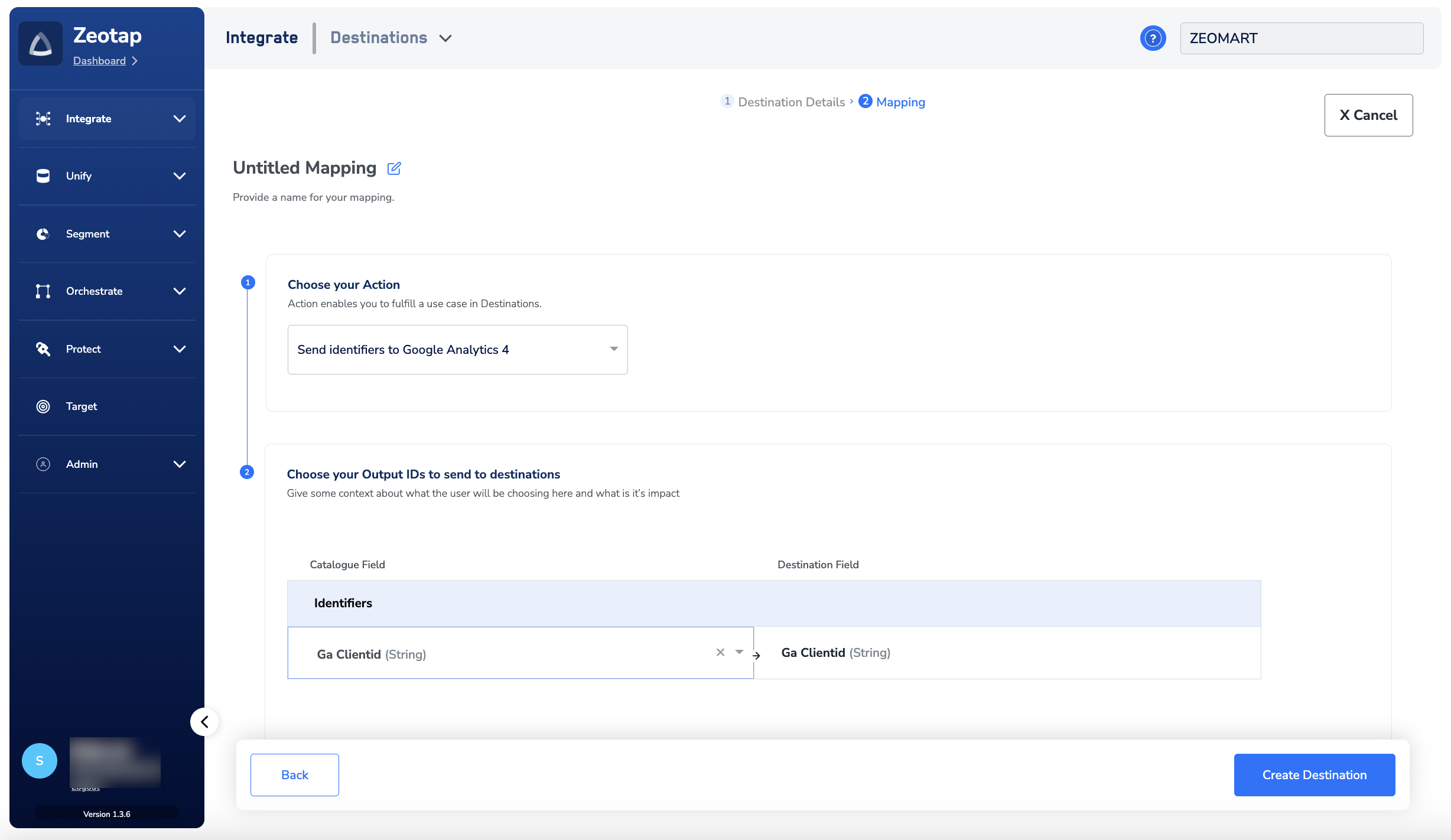Expand the Unify sidebar section
Image resolution: width=1451 pixels, height=840 pixels.
[179, 176]
